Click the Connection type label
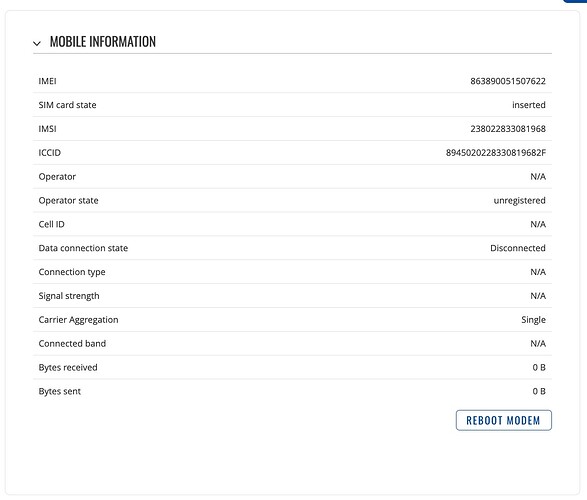Screen dimensions: 587x500 (x=72, y=272)
